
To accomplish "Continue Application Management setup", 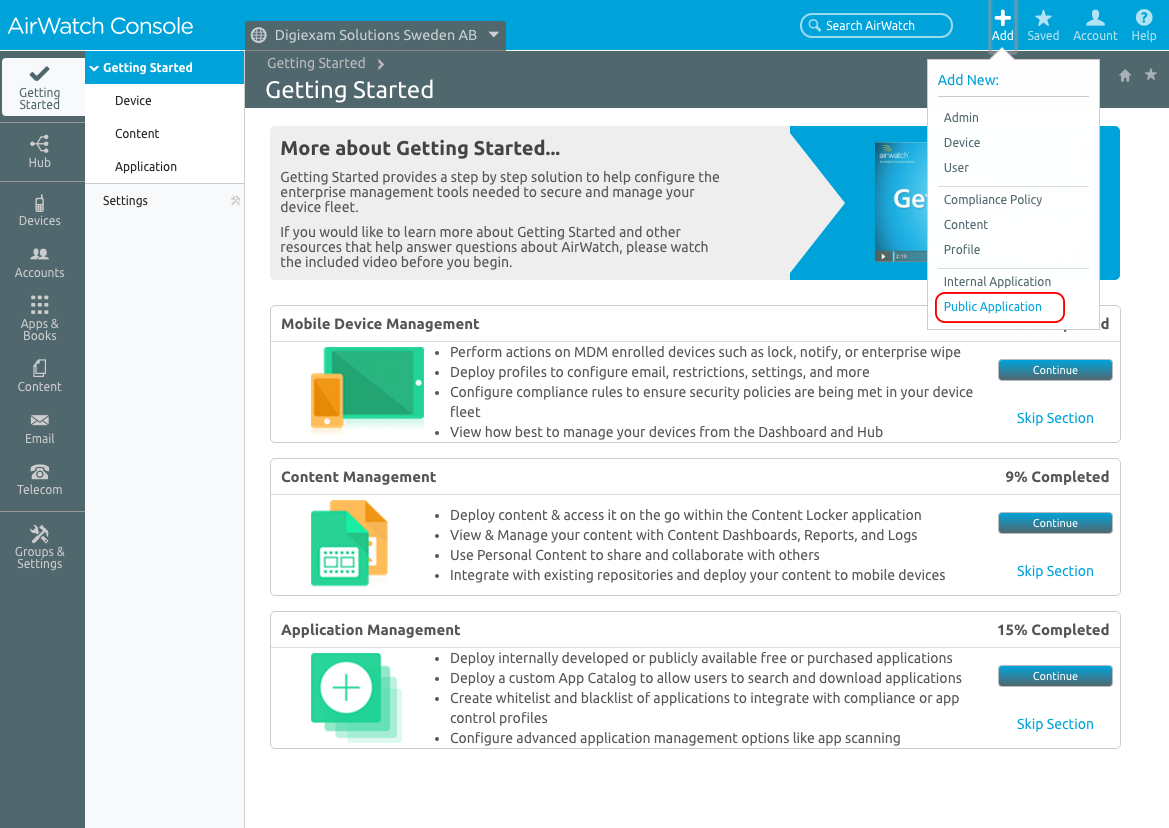I will [1055, 676].
